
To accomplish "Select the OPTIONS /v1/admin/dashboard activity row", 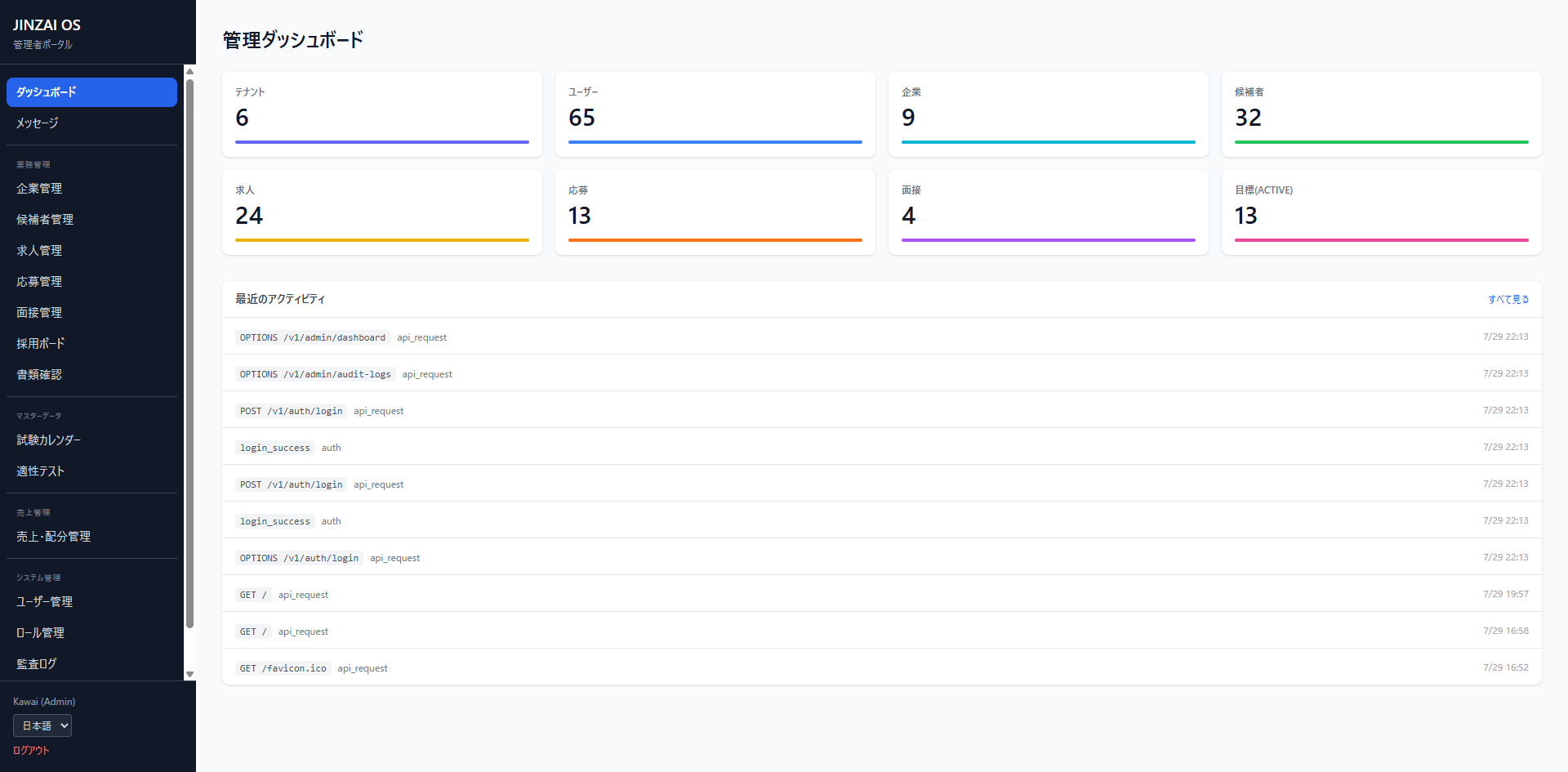I will (x=882, y=337).
